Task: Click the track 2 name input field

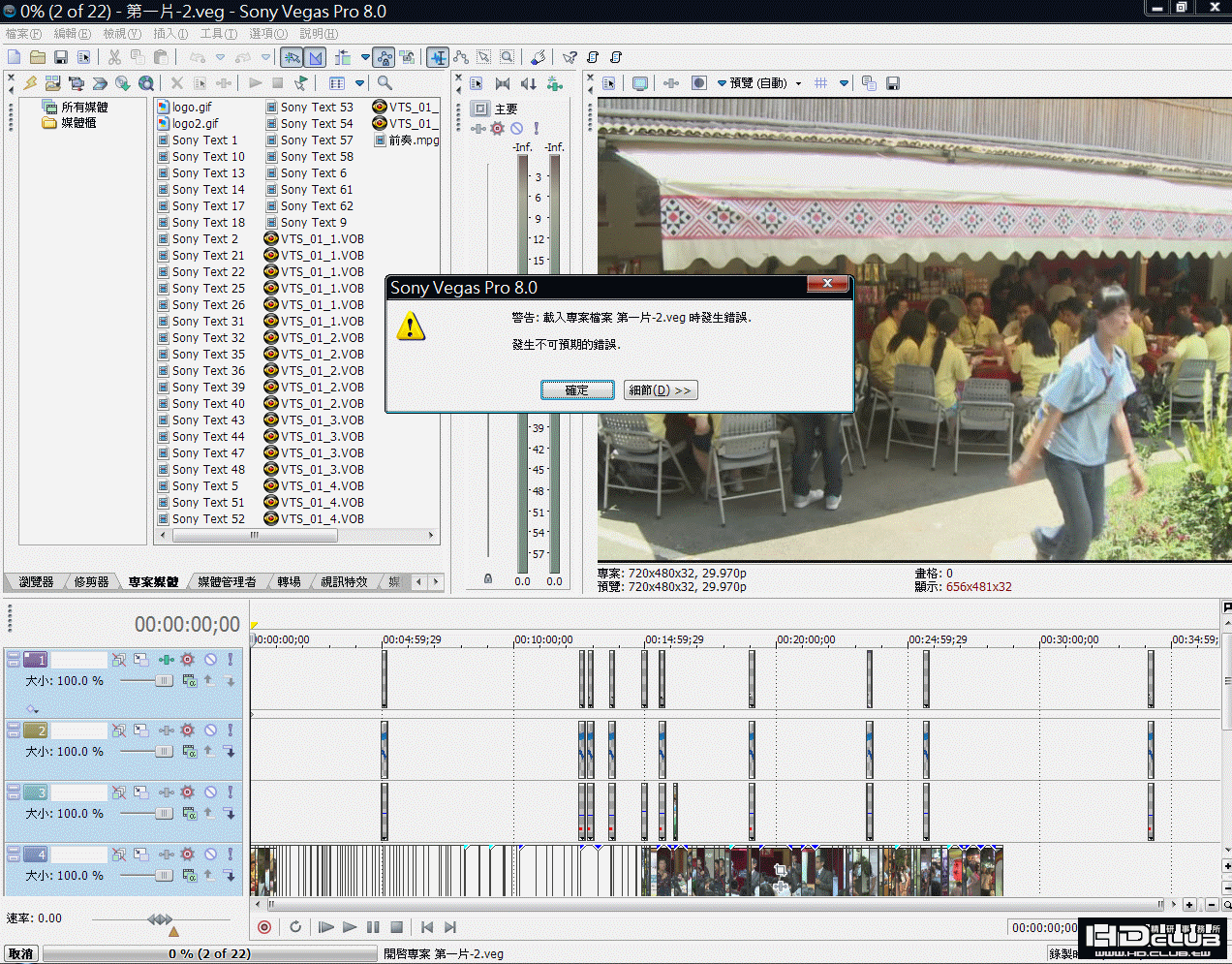Action: (x=78, y=731)
